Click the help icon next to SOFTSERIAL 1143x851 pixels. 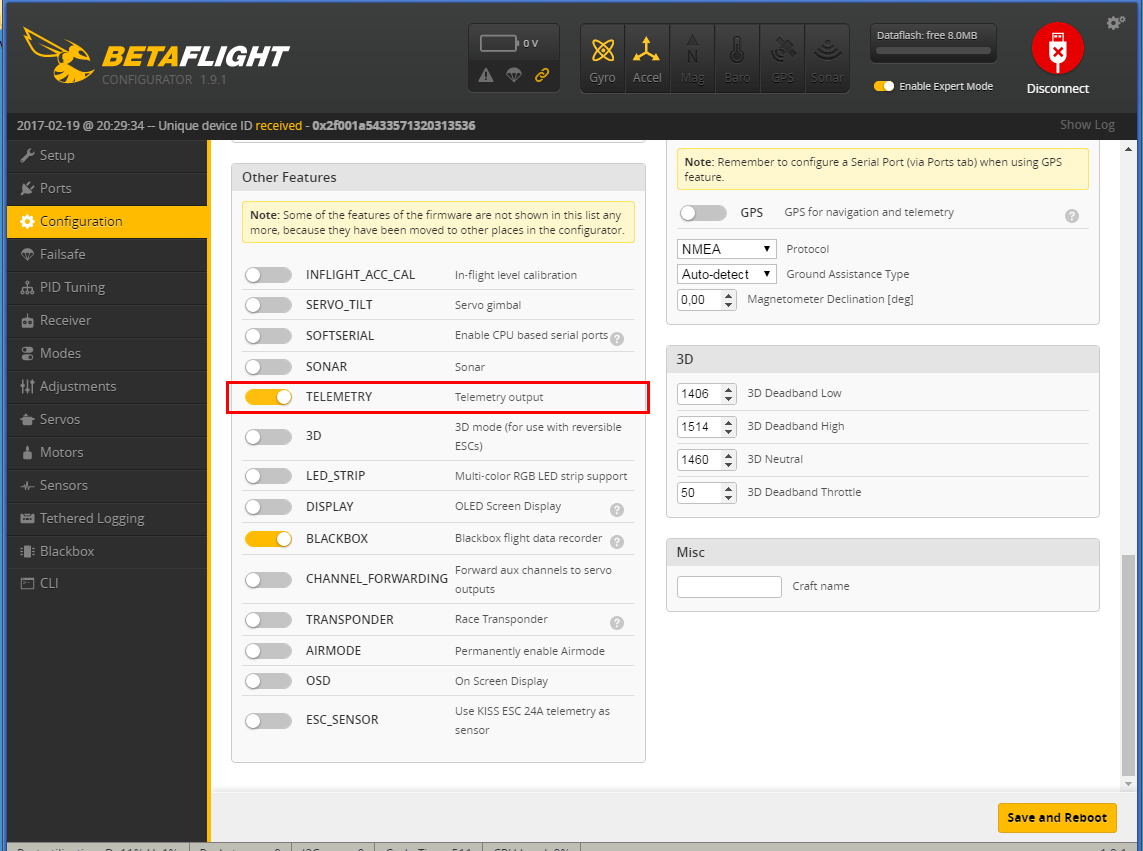click(x=617, y=339)
